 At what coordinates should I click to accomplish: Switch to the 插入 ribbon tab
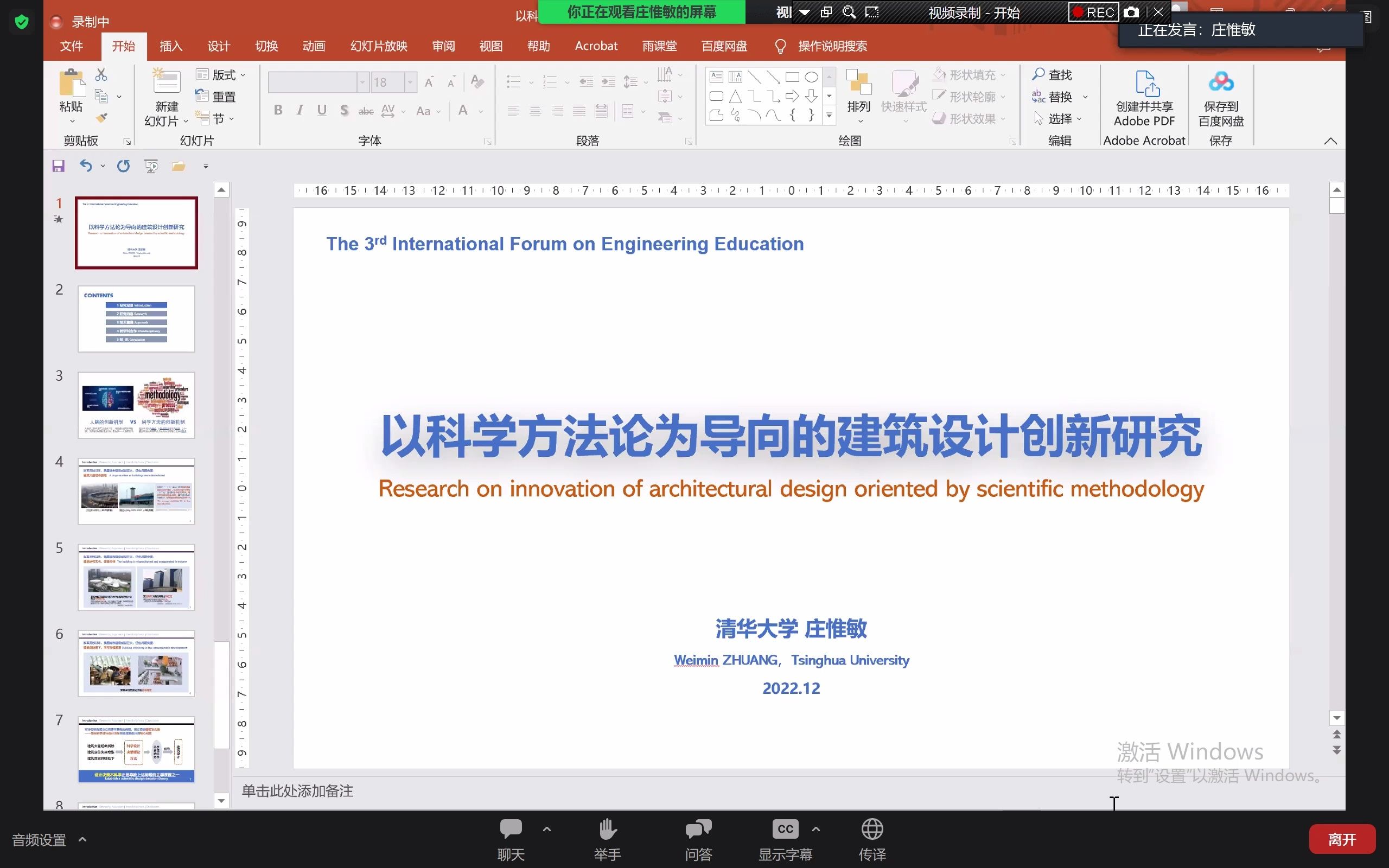170,46
